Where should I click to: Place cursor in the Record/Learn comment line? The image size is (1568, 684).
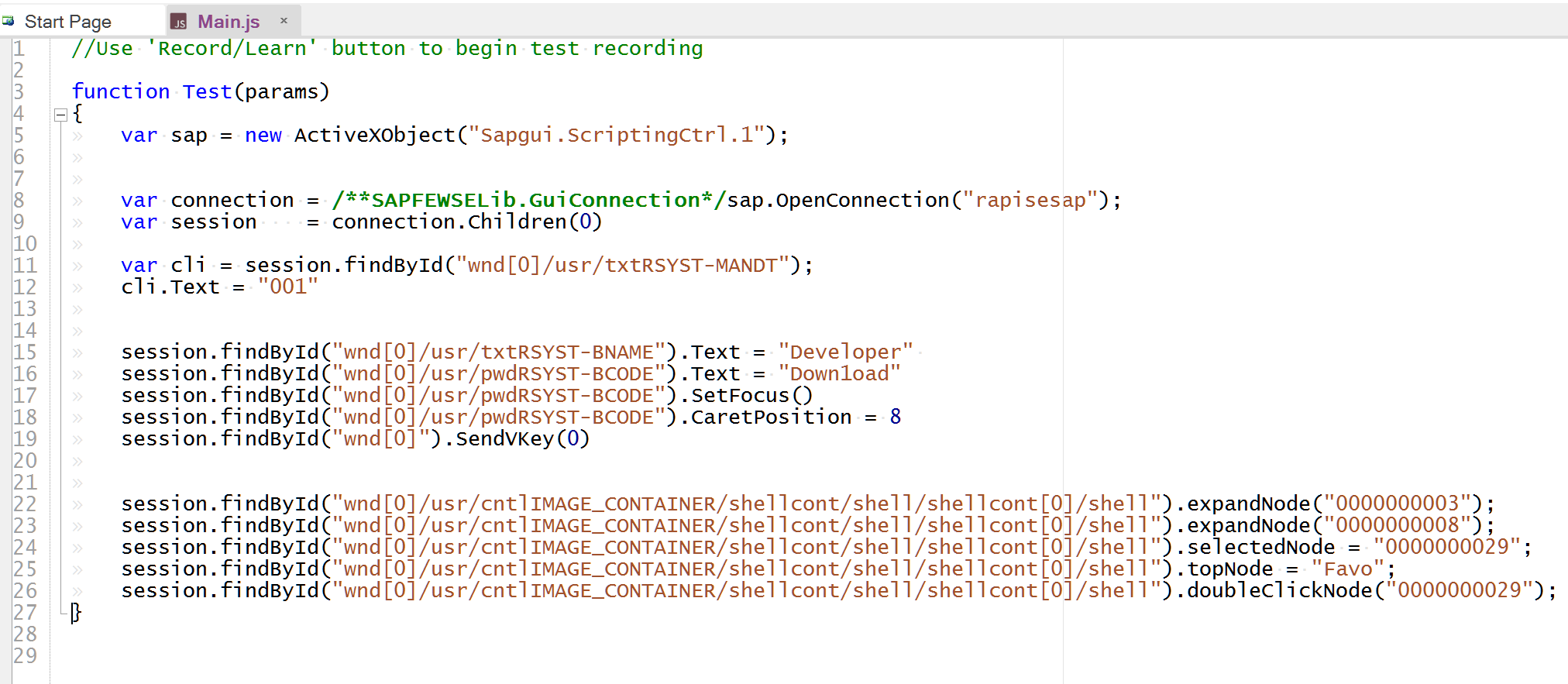point(387,49)
